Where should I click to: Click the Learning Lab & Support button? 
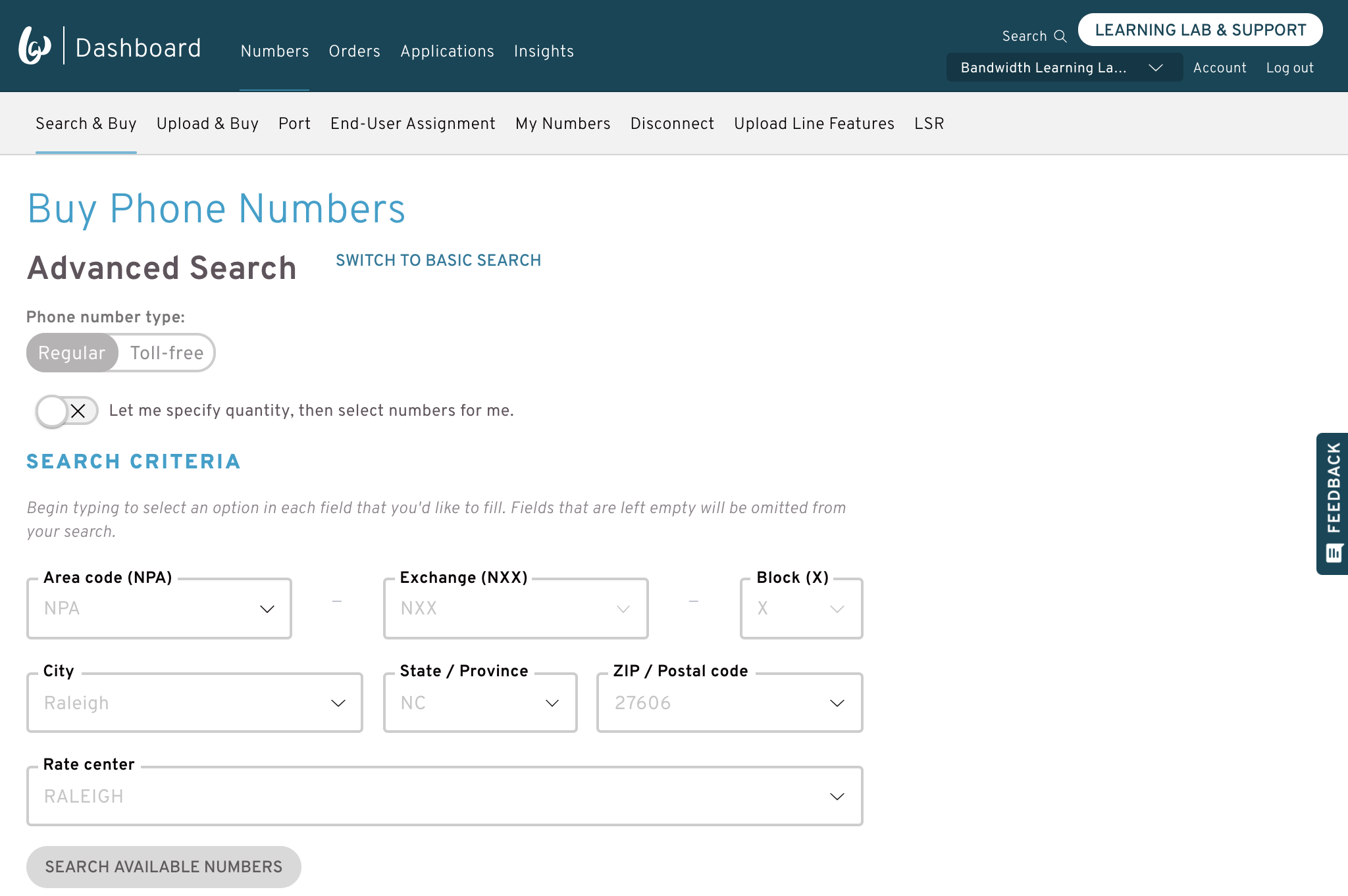tap(1200, 30)
